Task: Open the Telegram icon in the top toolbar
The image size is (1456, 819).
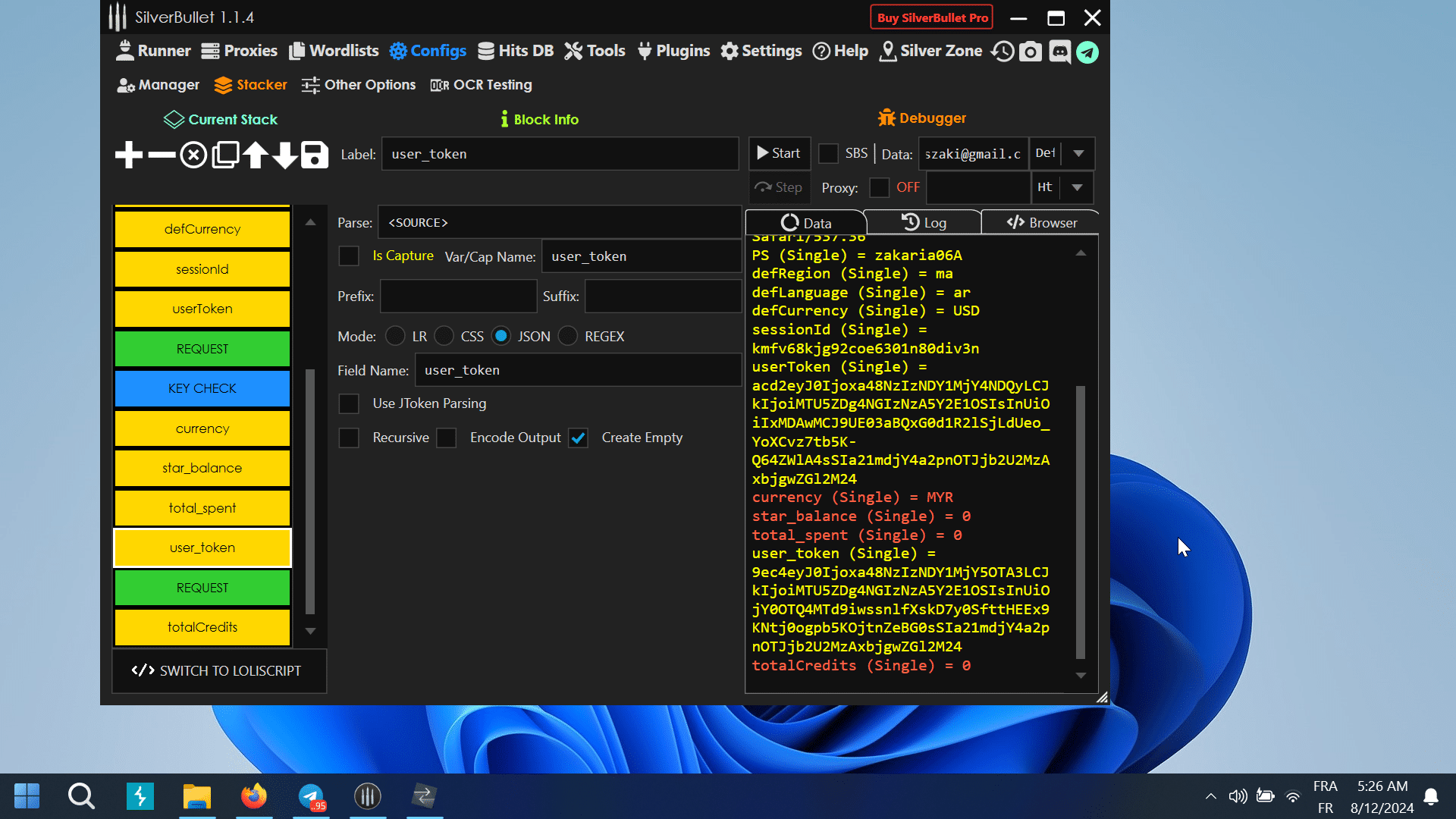Action: pyautogui.click(x=1087, y=52)
